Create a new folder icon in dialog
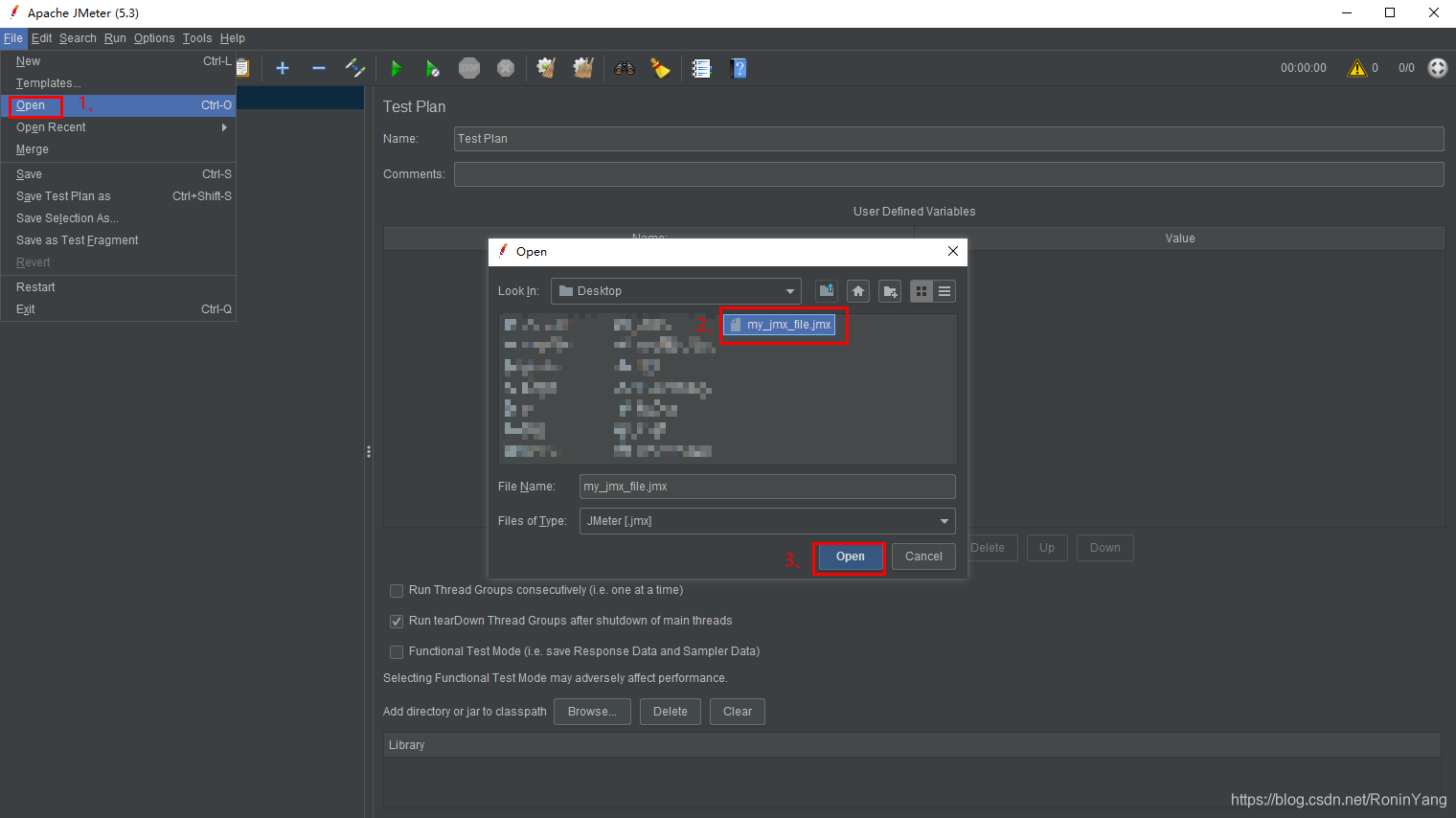1456x818 pixels. pos(891,291)
